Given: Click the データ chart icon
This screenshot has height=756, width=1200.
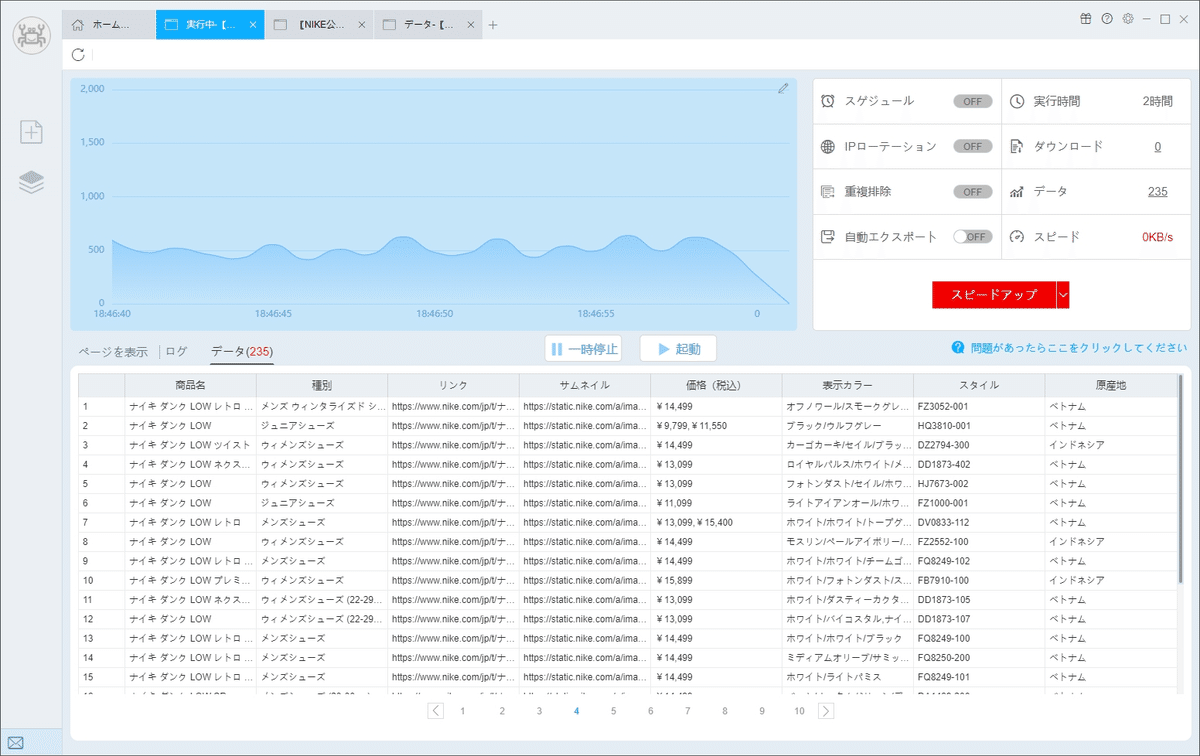Looking at the screenshot, I should pyautogui.click(x=1017, y=191).
